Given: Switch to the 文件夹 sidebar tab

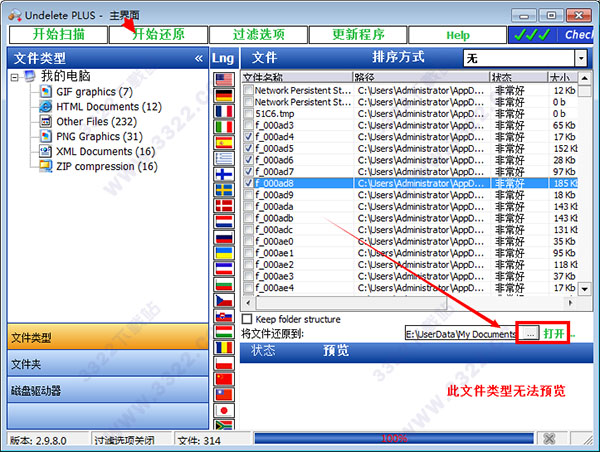Looking at the screenshot, I should pyautogui.click(x=108, y=364).
